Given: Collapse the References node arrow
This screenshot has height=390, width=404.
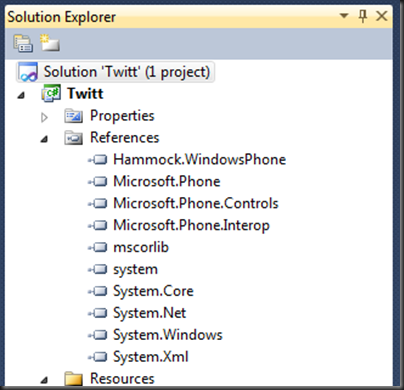Looking at the screenshot, I should tap(44, 139).
